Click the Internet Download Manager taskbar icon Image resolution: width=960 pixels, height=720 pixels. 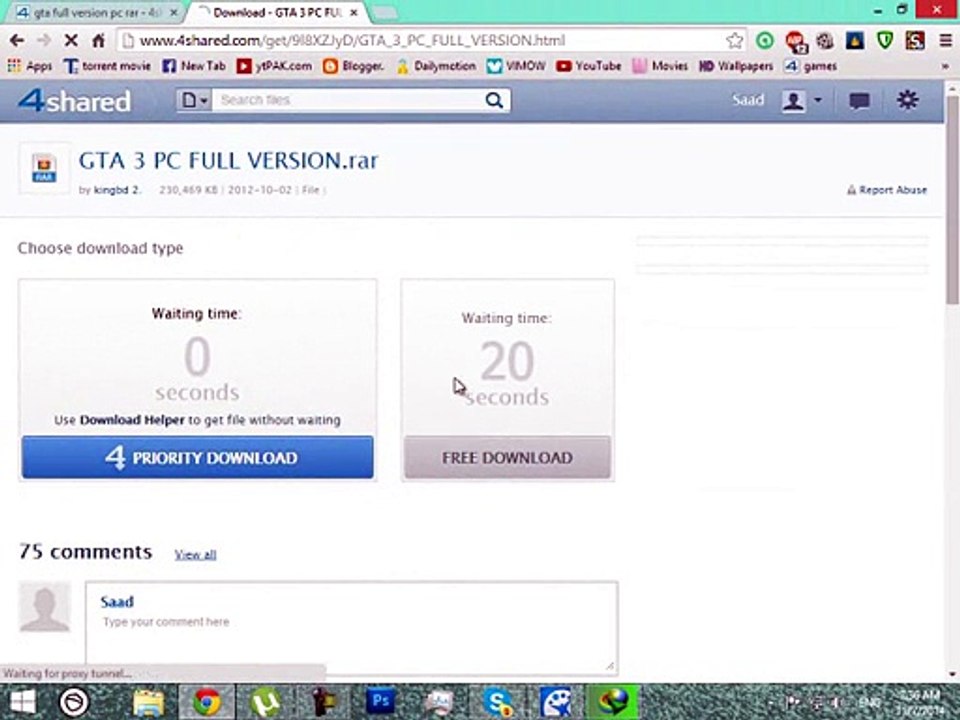[613, 702]
